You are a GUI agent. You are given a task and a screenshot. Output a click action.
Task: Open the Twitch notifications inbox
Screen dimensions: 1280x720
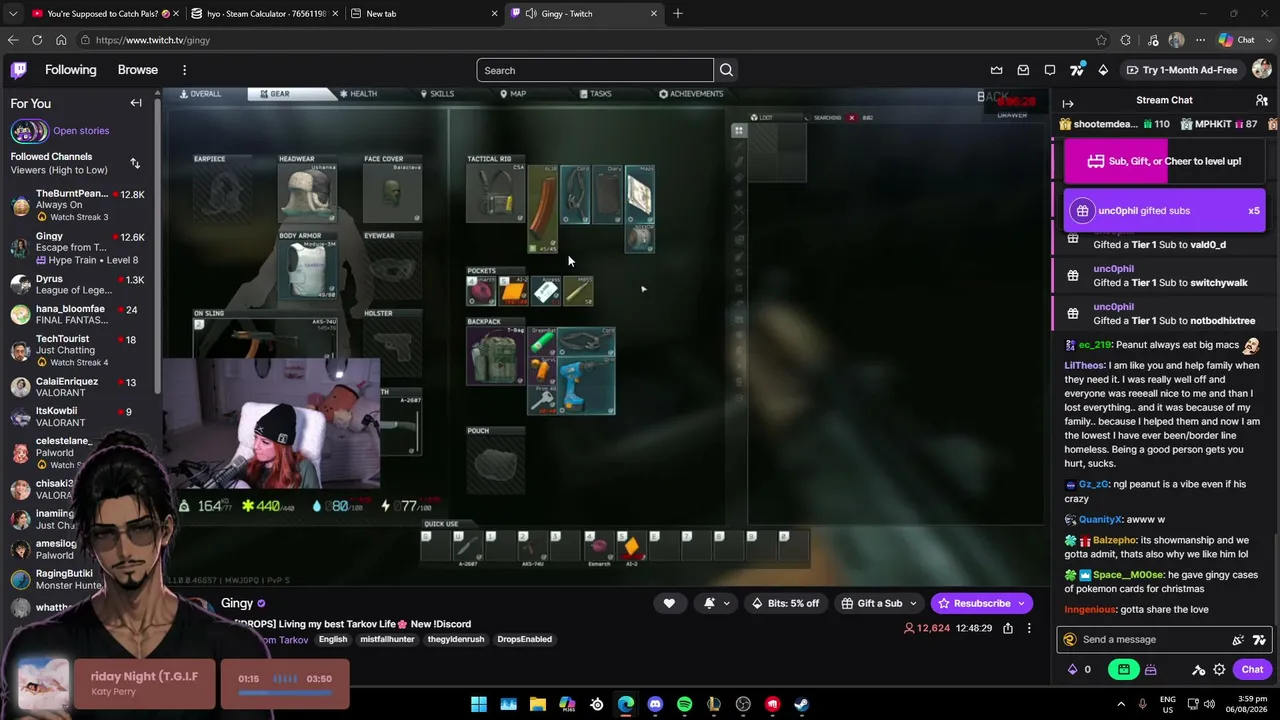pyautogui.click(x=1023, y=70)
